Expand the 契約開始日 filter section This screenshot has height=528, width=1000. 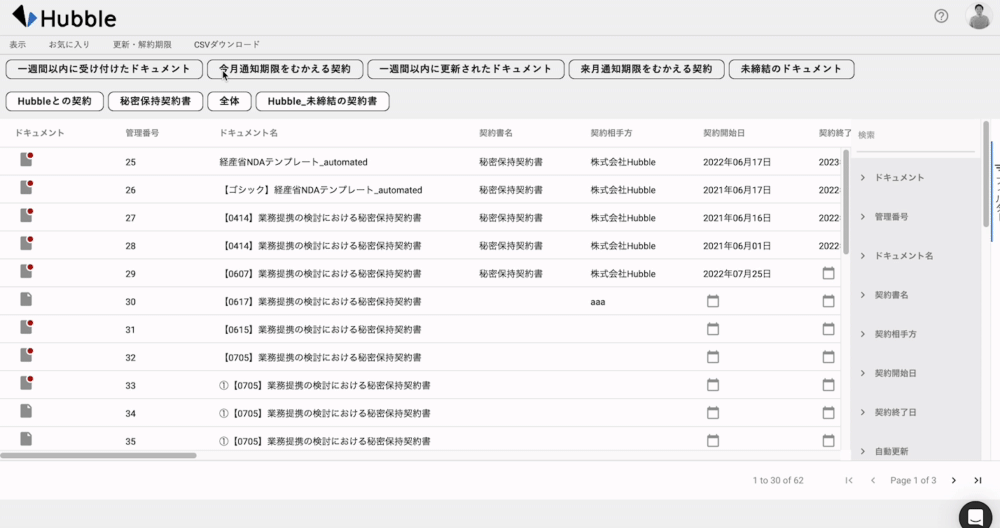tap(863, 373)
